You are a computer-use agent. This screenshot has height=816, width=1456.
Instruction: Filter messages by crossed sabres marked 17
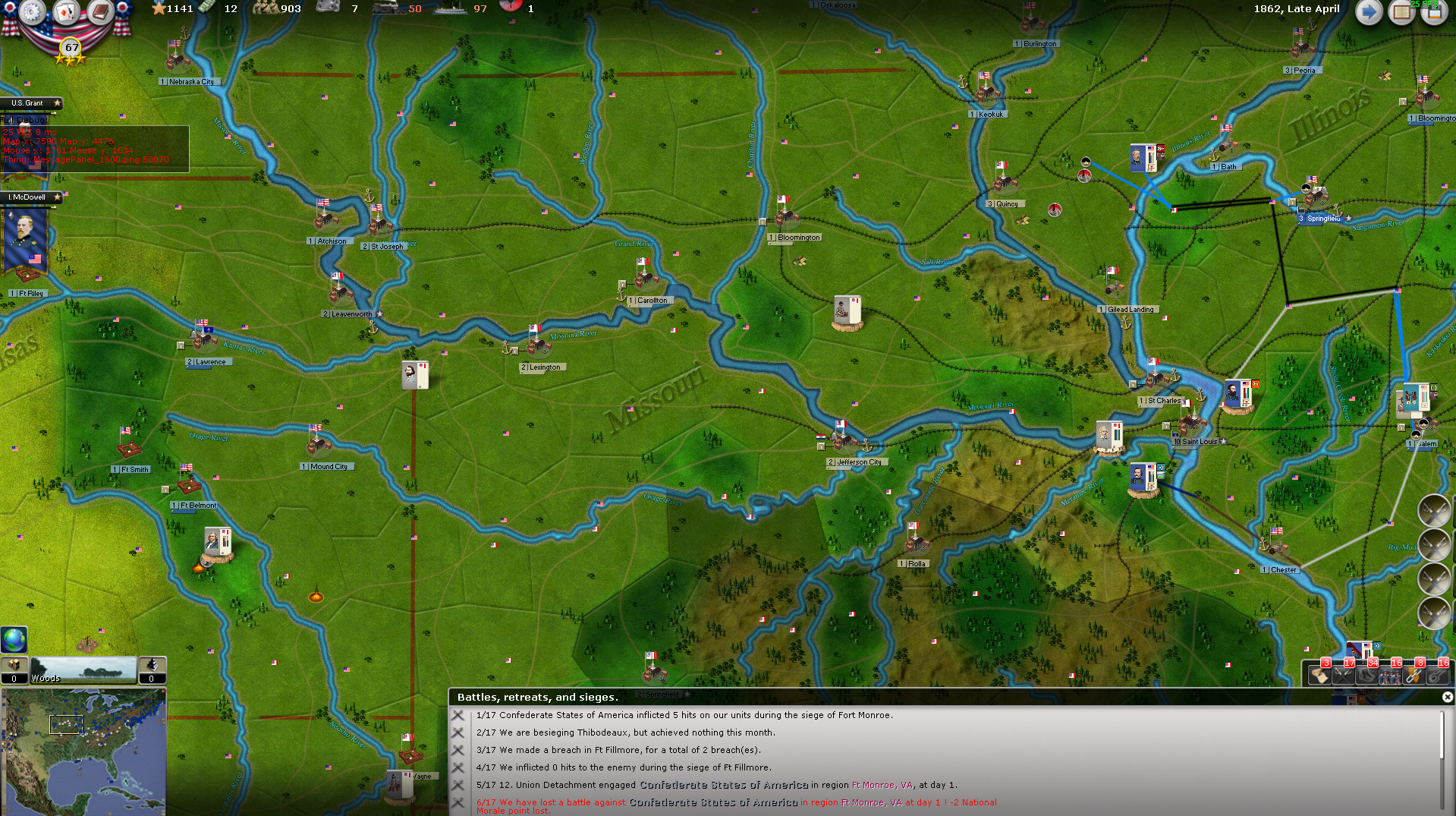tap(1344, 673)
